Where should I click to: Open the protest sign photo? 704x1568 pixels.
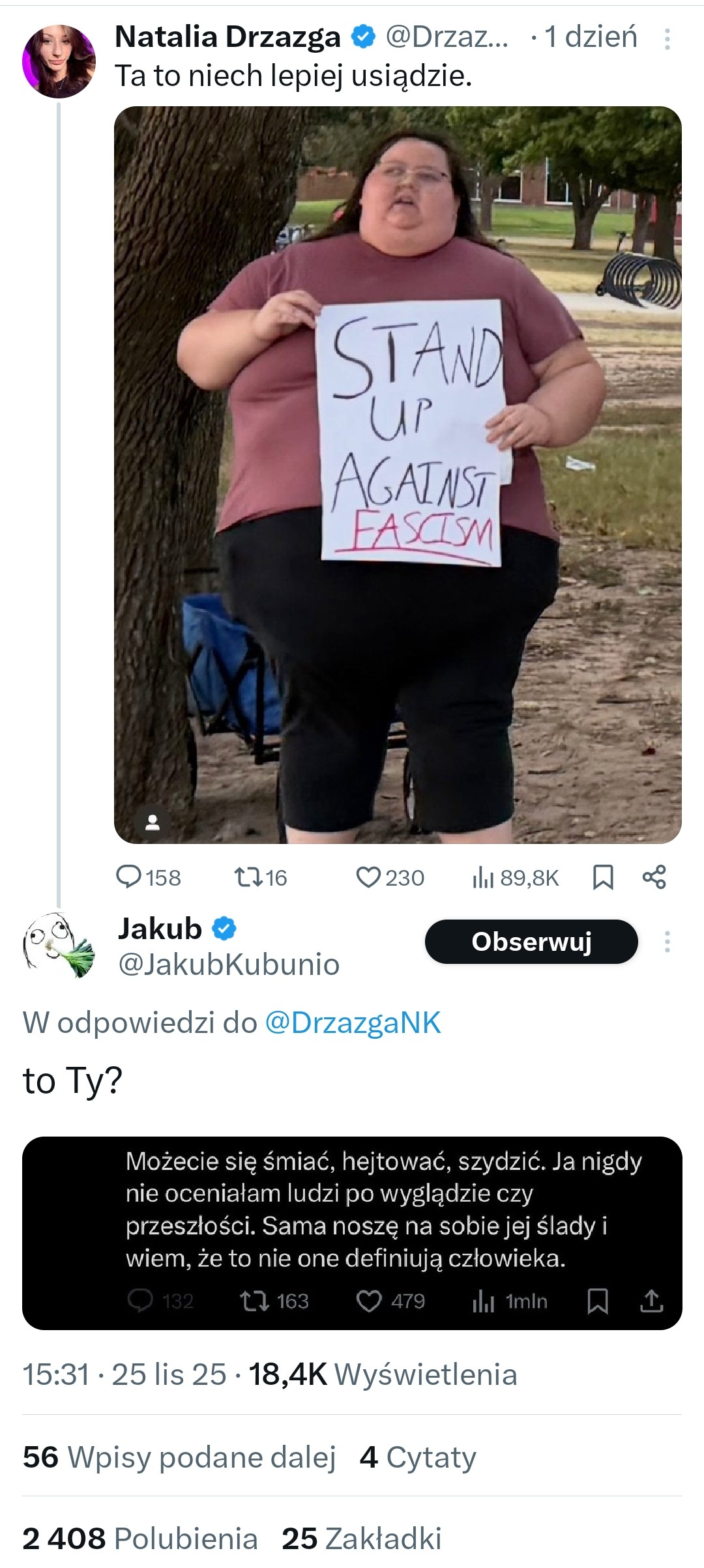pyautogui.click(x=398, y=474)
